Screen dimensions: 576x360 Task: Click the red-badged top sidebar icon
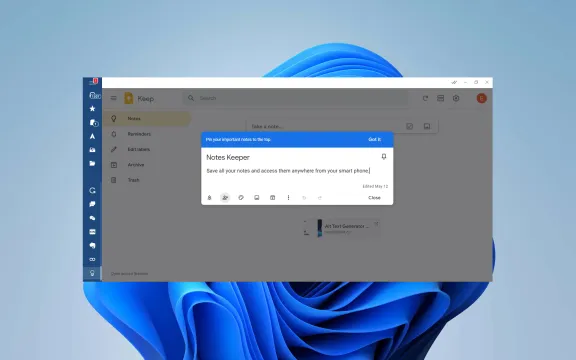click(93, 81)
